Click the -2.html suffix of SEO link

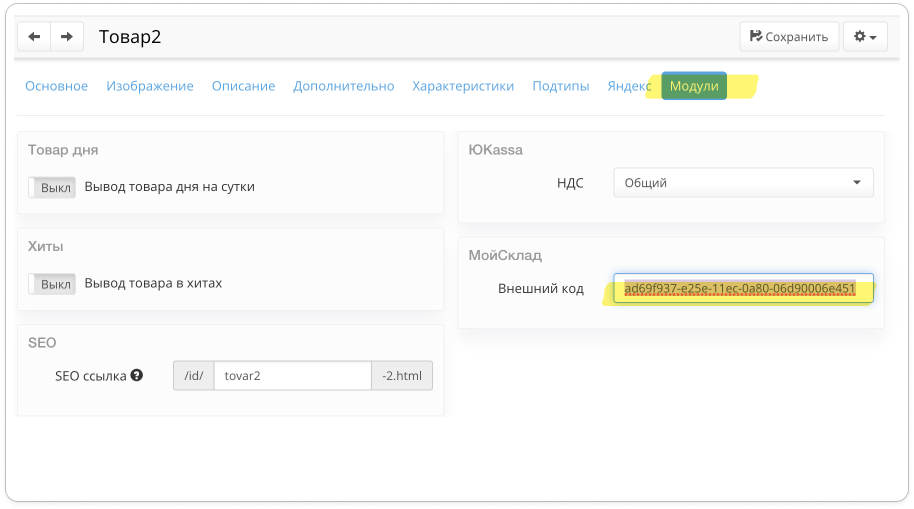[x=402, y=375]
